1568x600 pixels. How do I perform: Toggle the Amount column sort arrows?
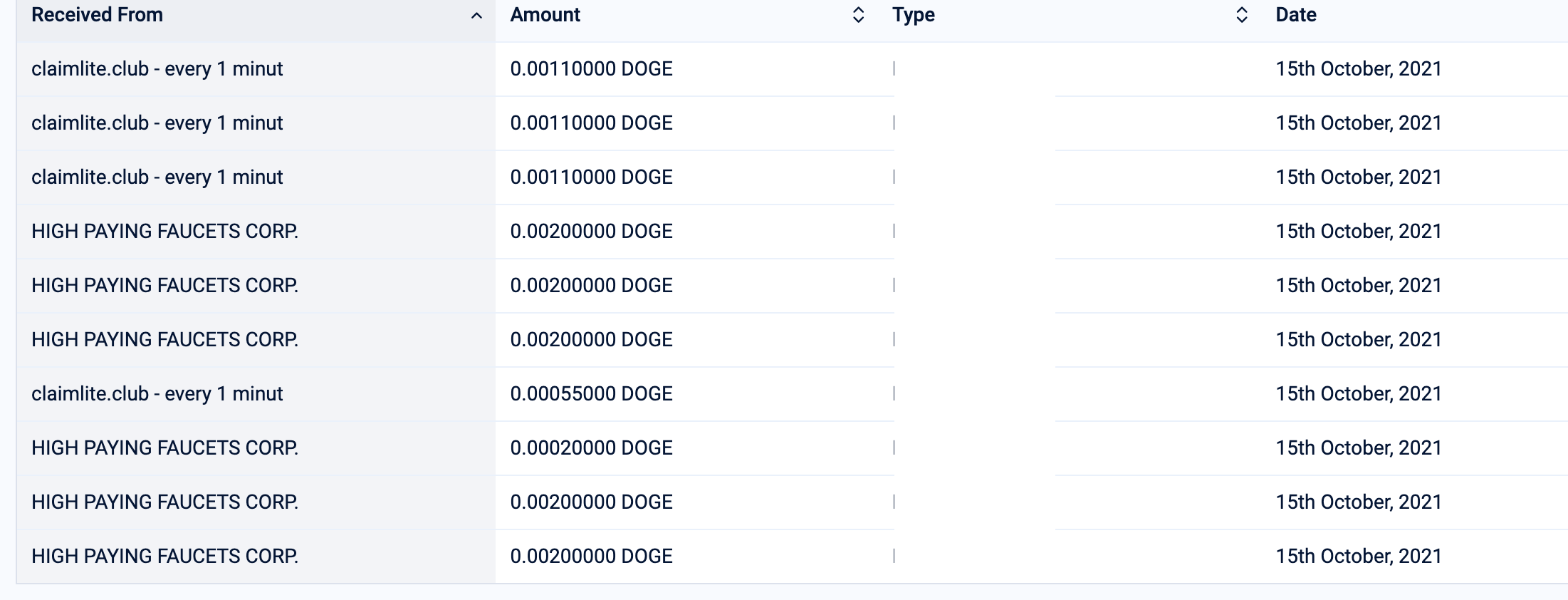tap(858, 15)
